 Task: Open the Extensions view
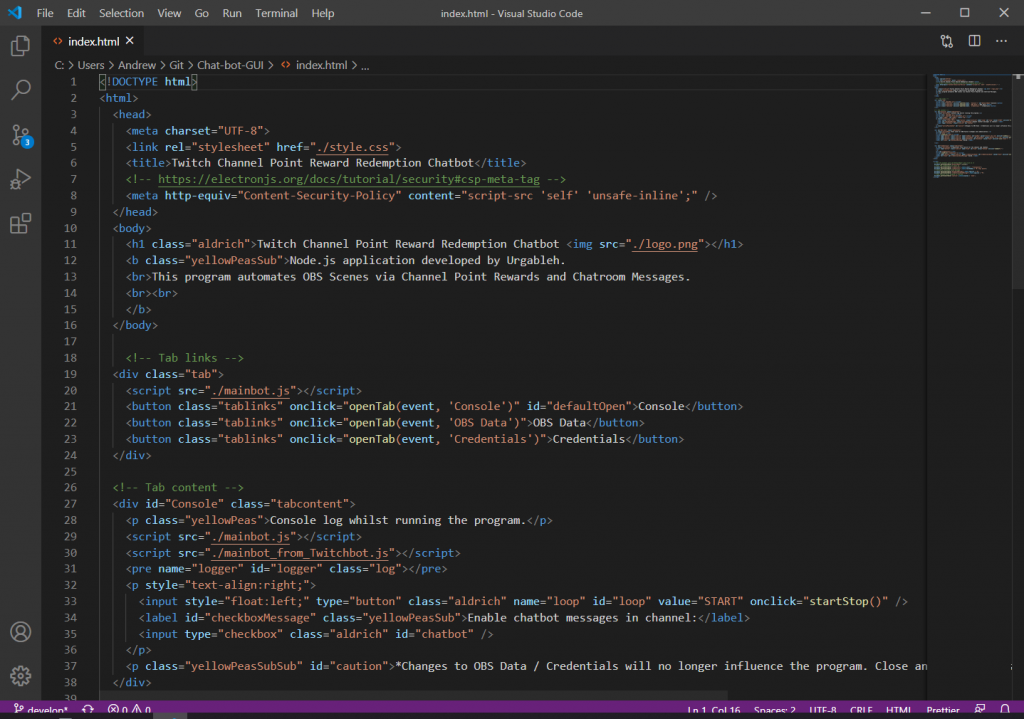[x=20, y=224]
